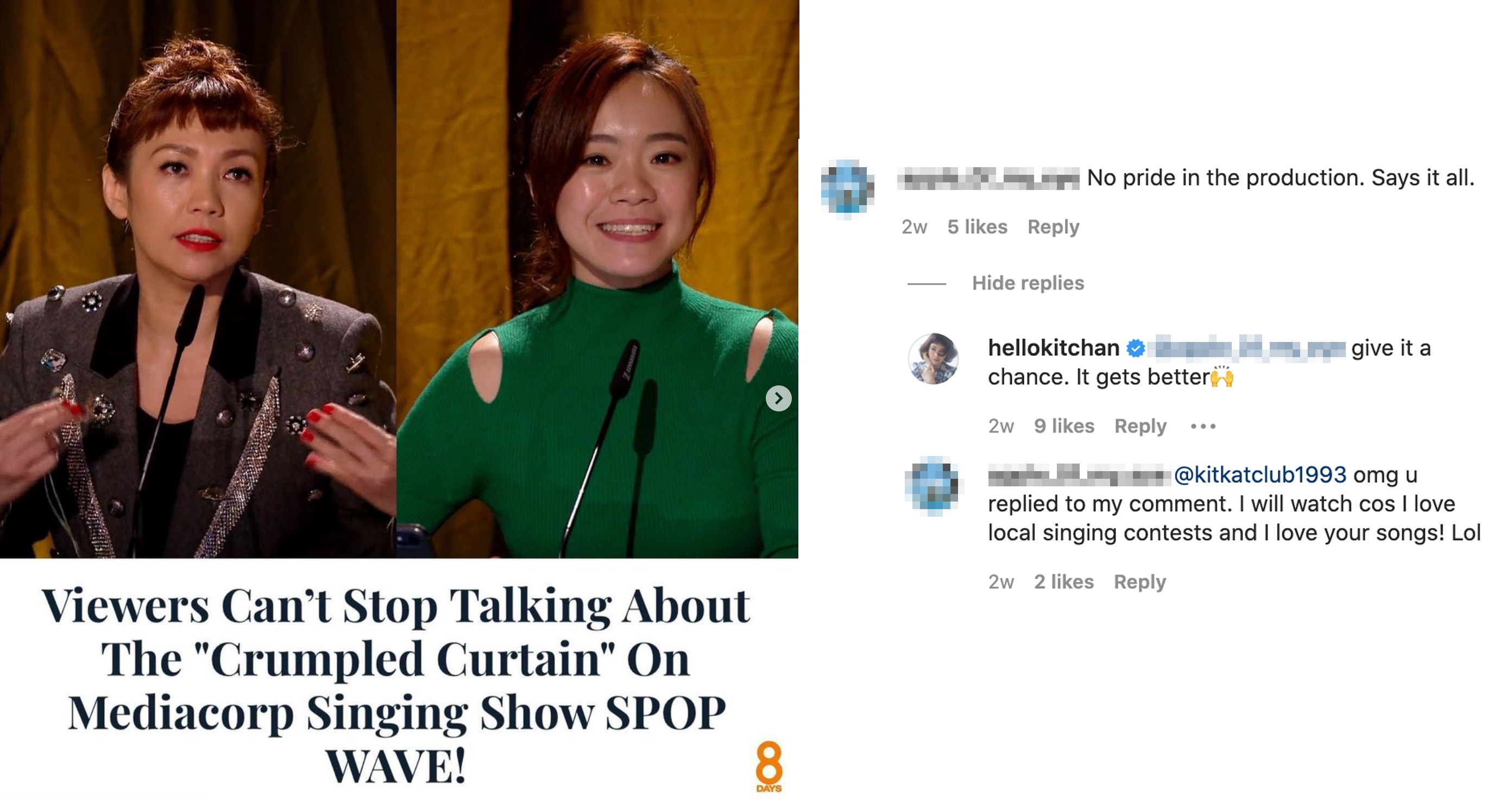Click the article headline about Crumpled Curtain
This screenshot has height=799, width=1512.
point(396,685)
